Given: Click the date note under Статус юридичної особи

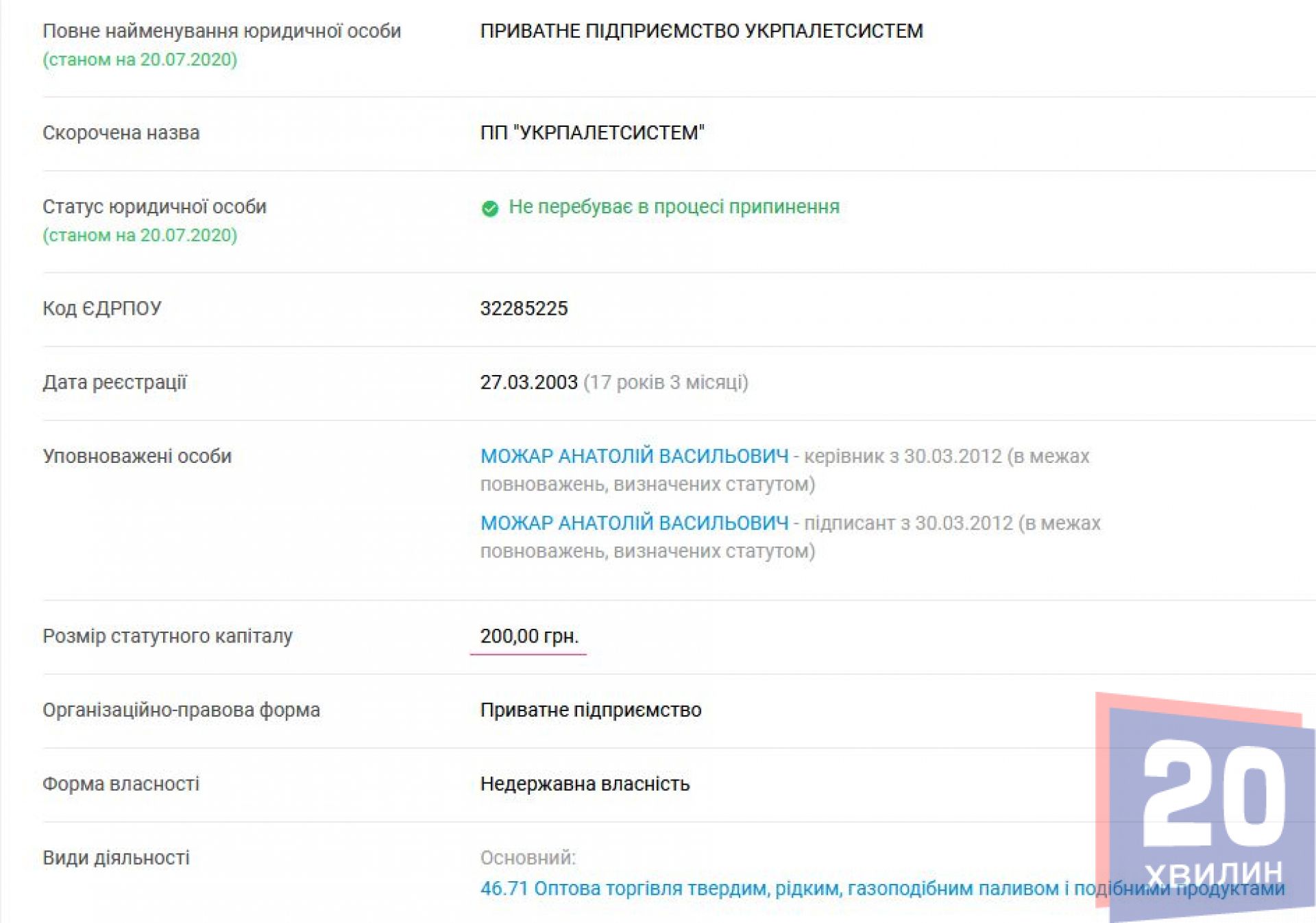Looking at the screenshot, I should [x=140, y=236].
